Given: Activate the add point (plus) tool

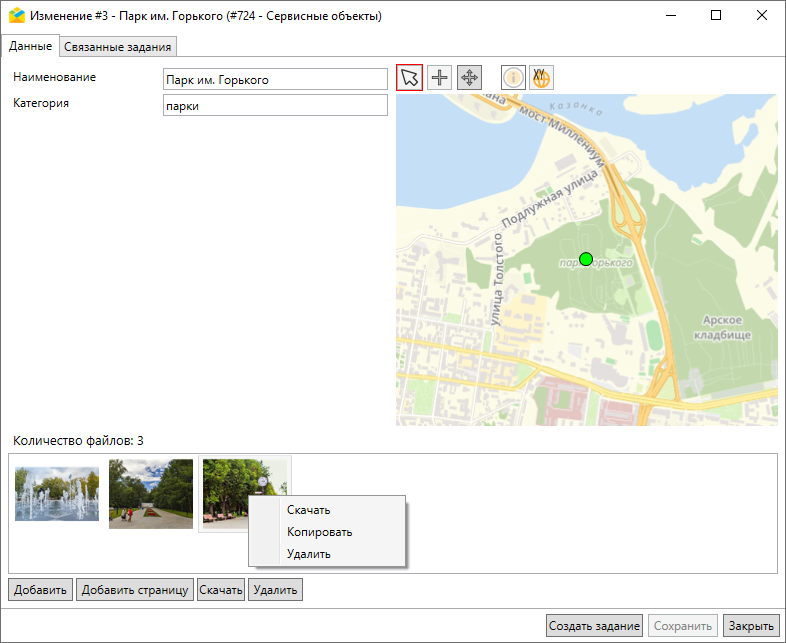Looking at the screenshot, I should click(440, 78).
